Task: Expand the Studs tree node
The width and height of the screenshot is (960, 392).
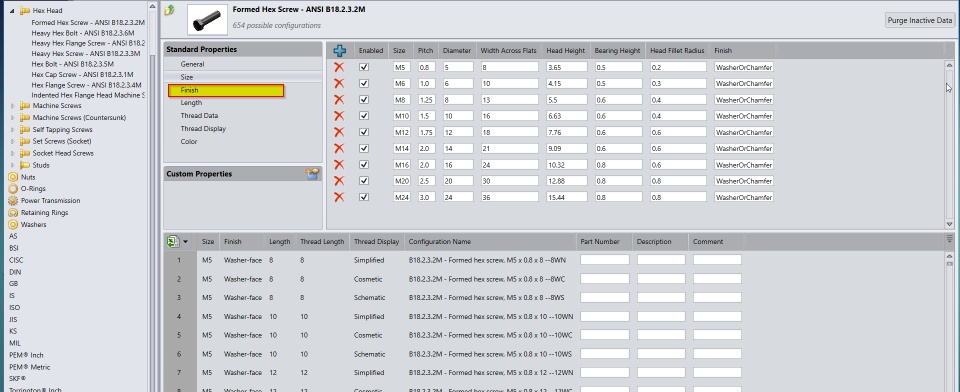Action: coord(12,165)
